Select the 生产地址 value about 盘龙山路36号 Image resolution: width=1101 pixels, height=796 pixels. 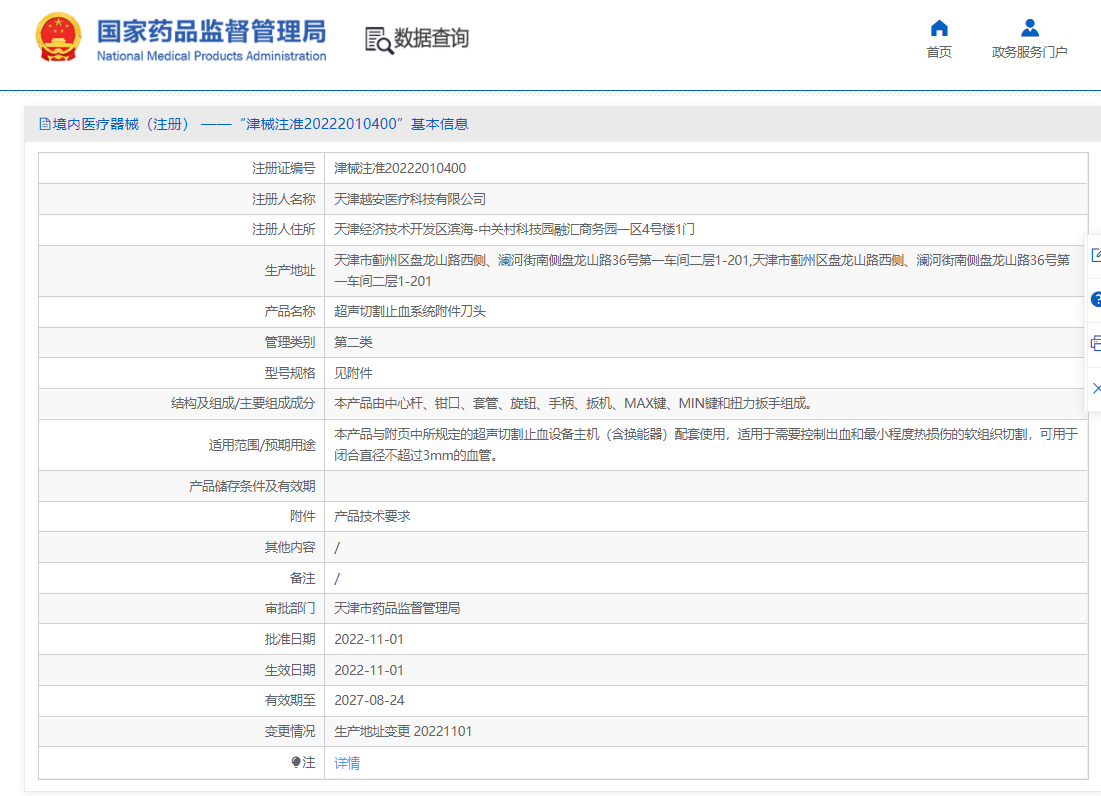tap(702, 271)
